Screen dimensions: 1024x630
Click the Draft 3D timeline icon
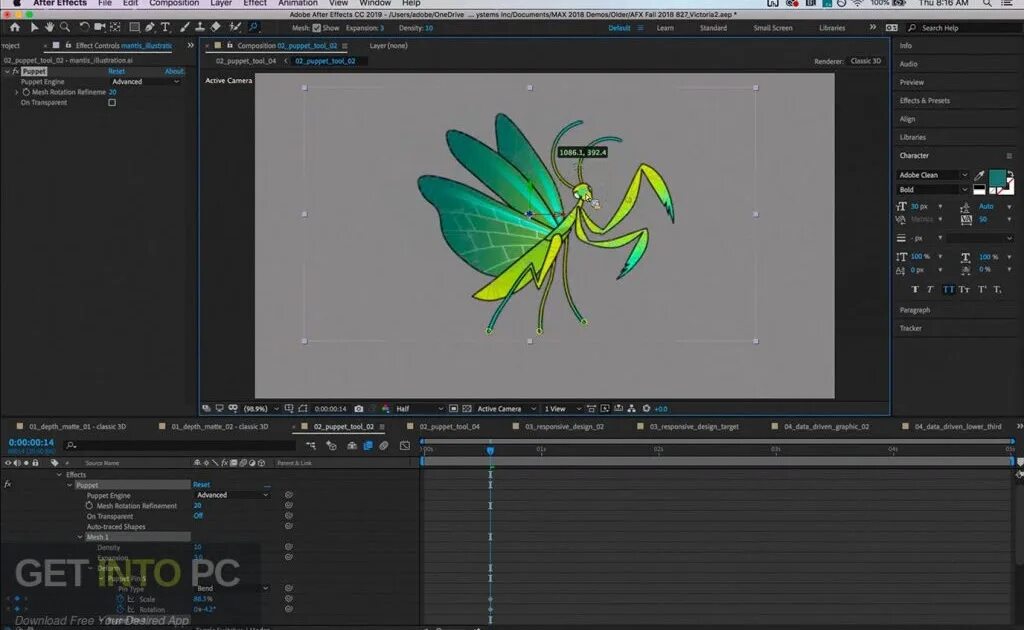pyautogui.click(x=331, y=445)
